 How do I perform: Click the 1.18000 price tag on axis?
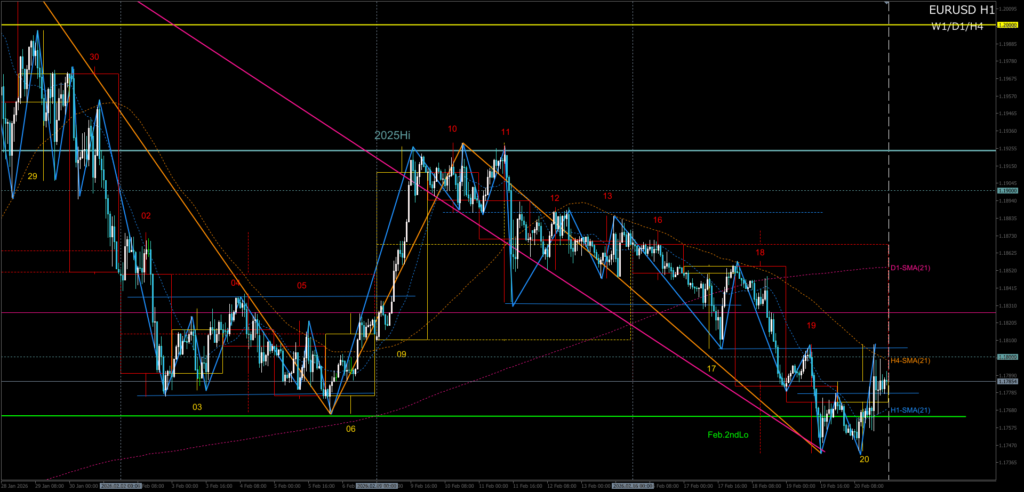pyautogui.click(x=1006, y=356)
